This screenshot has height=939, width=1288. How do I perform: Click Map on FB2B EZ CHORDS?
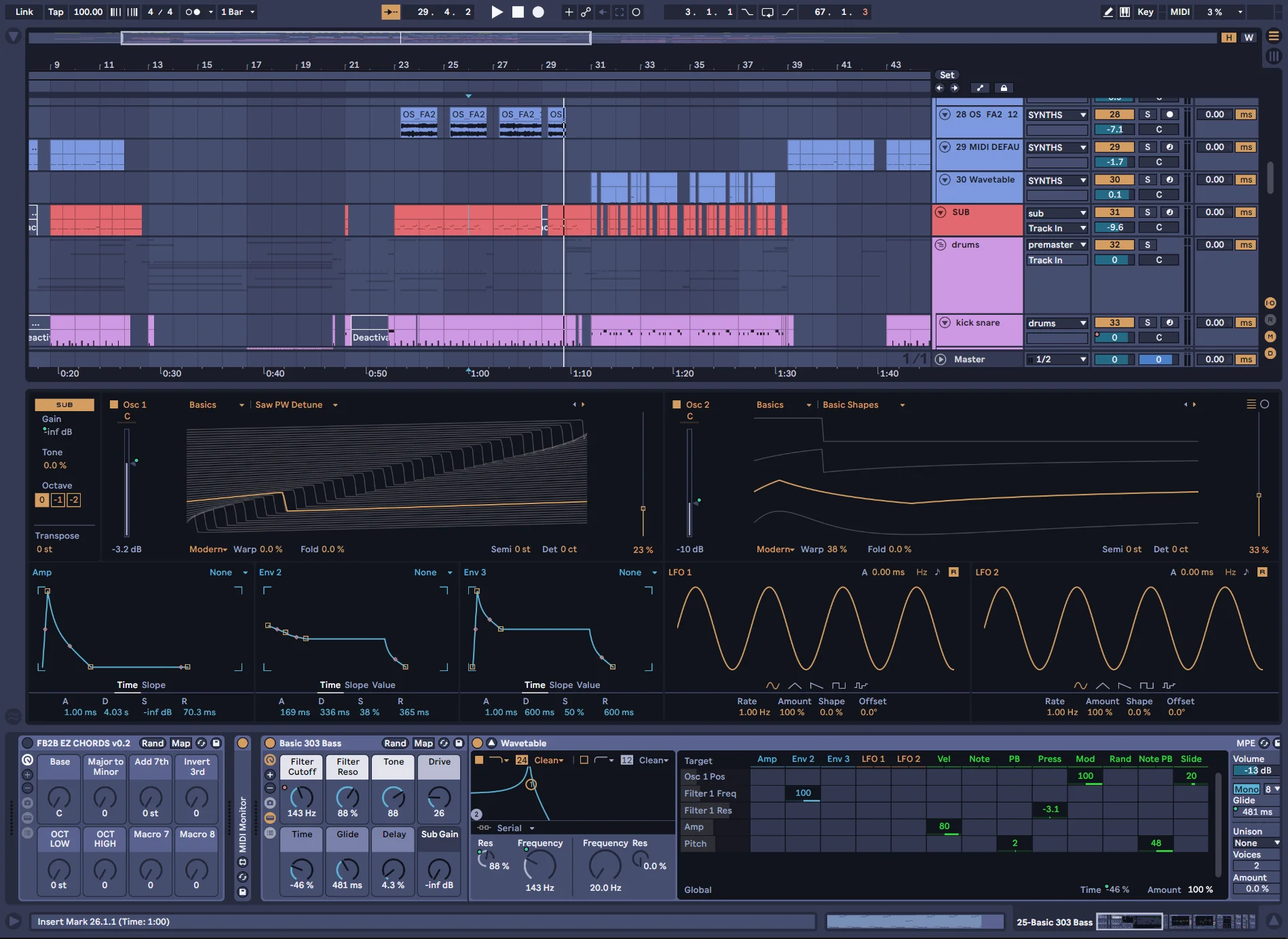click(x=181, y=743)
